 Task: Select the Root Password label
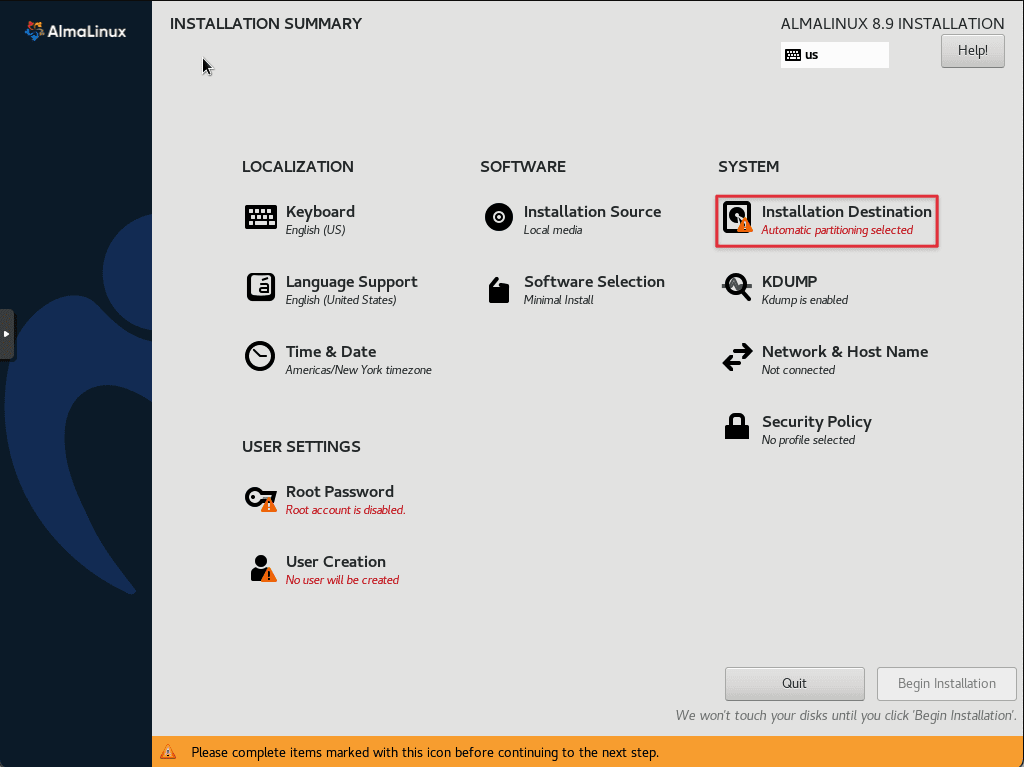point(339,492)
